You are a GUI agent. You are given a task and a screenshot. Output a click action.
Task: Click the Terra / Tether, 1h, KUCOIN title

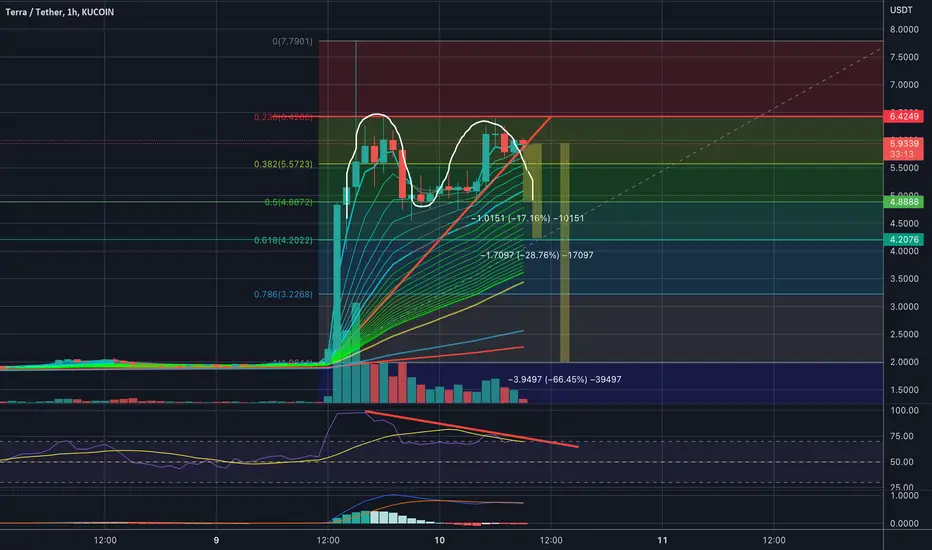point(59,12)
